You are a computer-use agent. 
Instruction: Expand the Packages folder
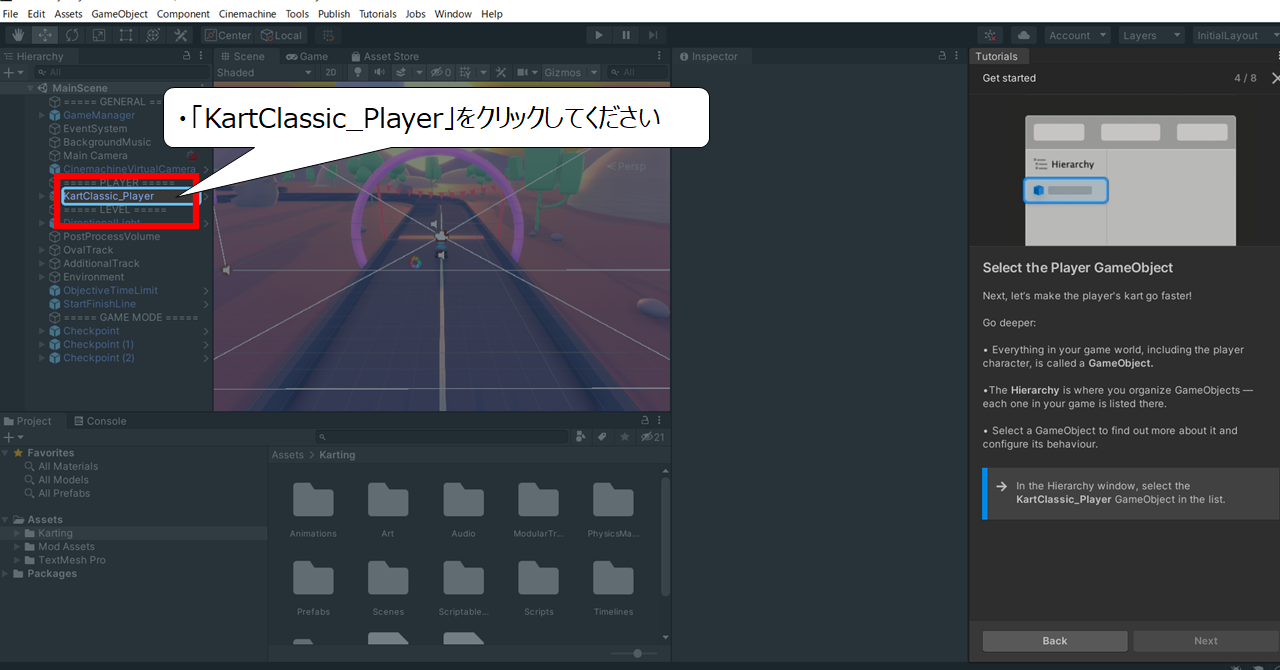(x=7, y=574)
